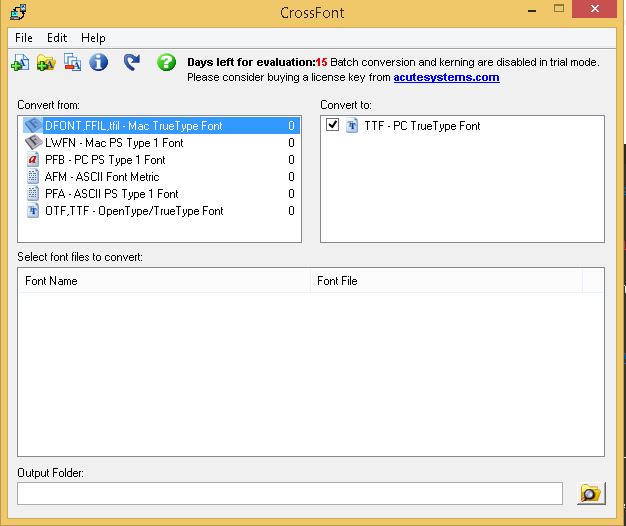Image resolution: width=626 pixels, height=526 pixels.
Task: Click the TTF file icon in Convert to list
Action: [351, 125]
